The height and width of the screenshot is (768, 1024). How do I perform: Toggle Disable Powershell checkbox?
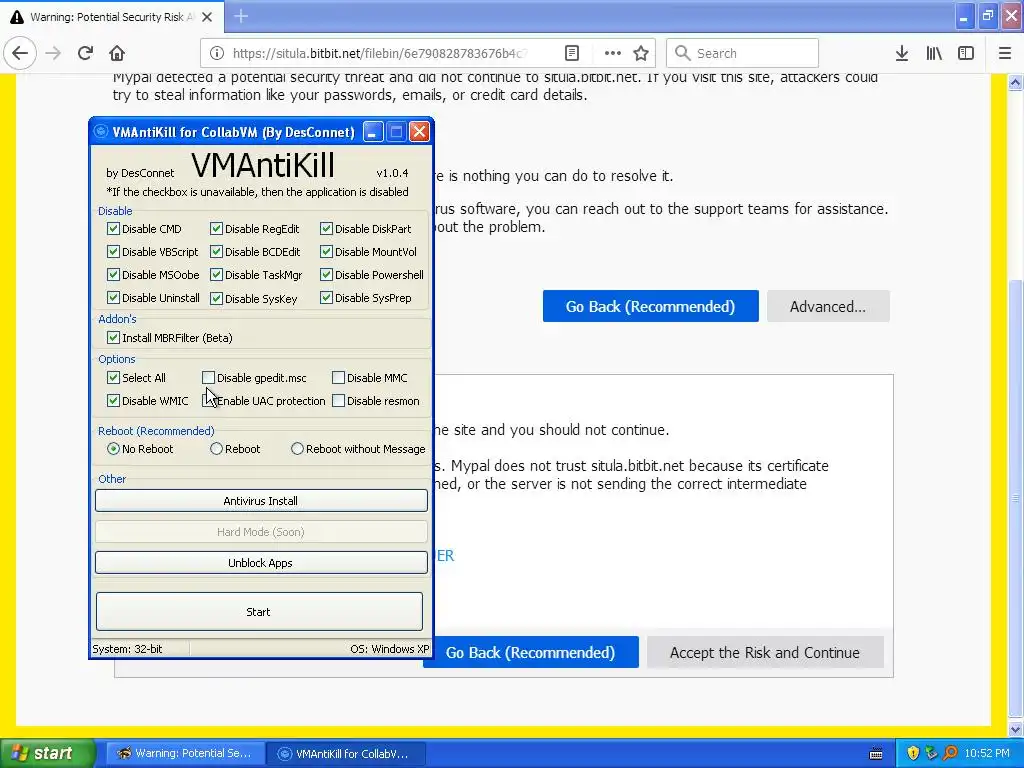(x=326, y=275)
